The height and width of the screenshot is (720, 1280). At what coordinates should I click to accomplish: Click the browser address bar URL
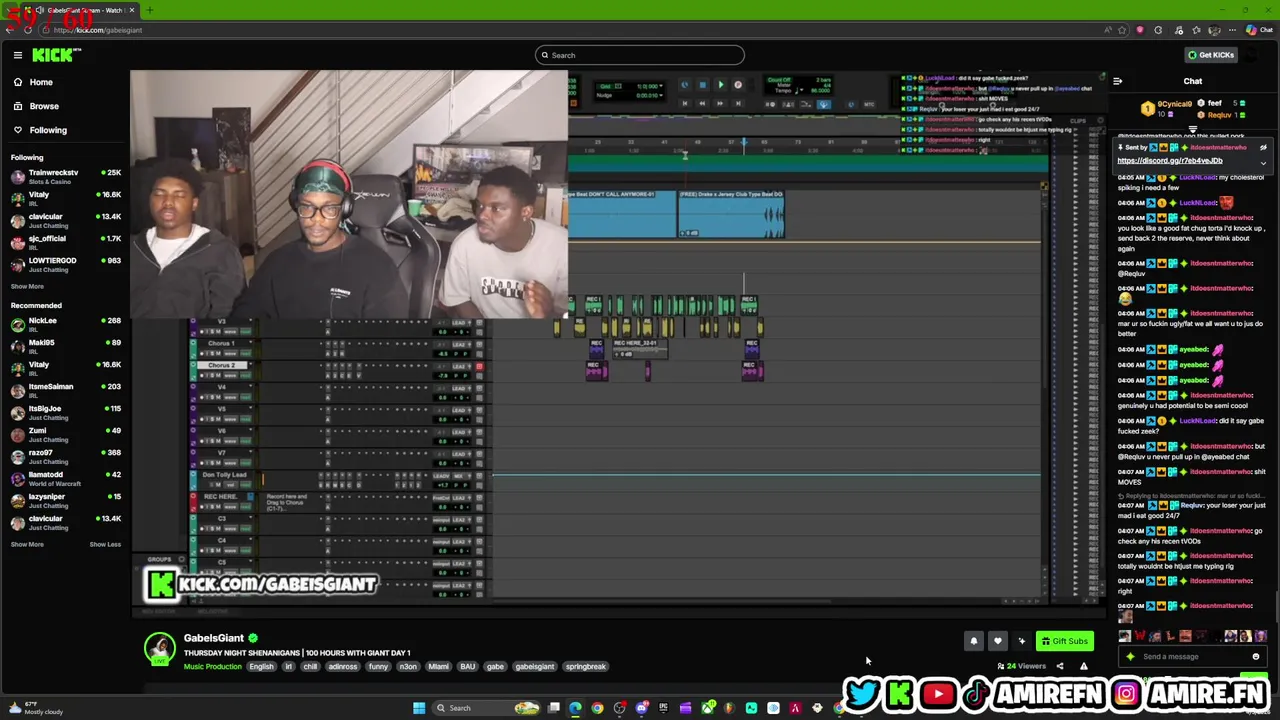(98, 30)
